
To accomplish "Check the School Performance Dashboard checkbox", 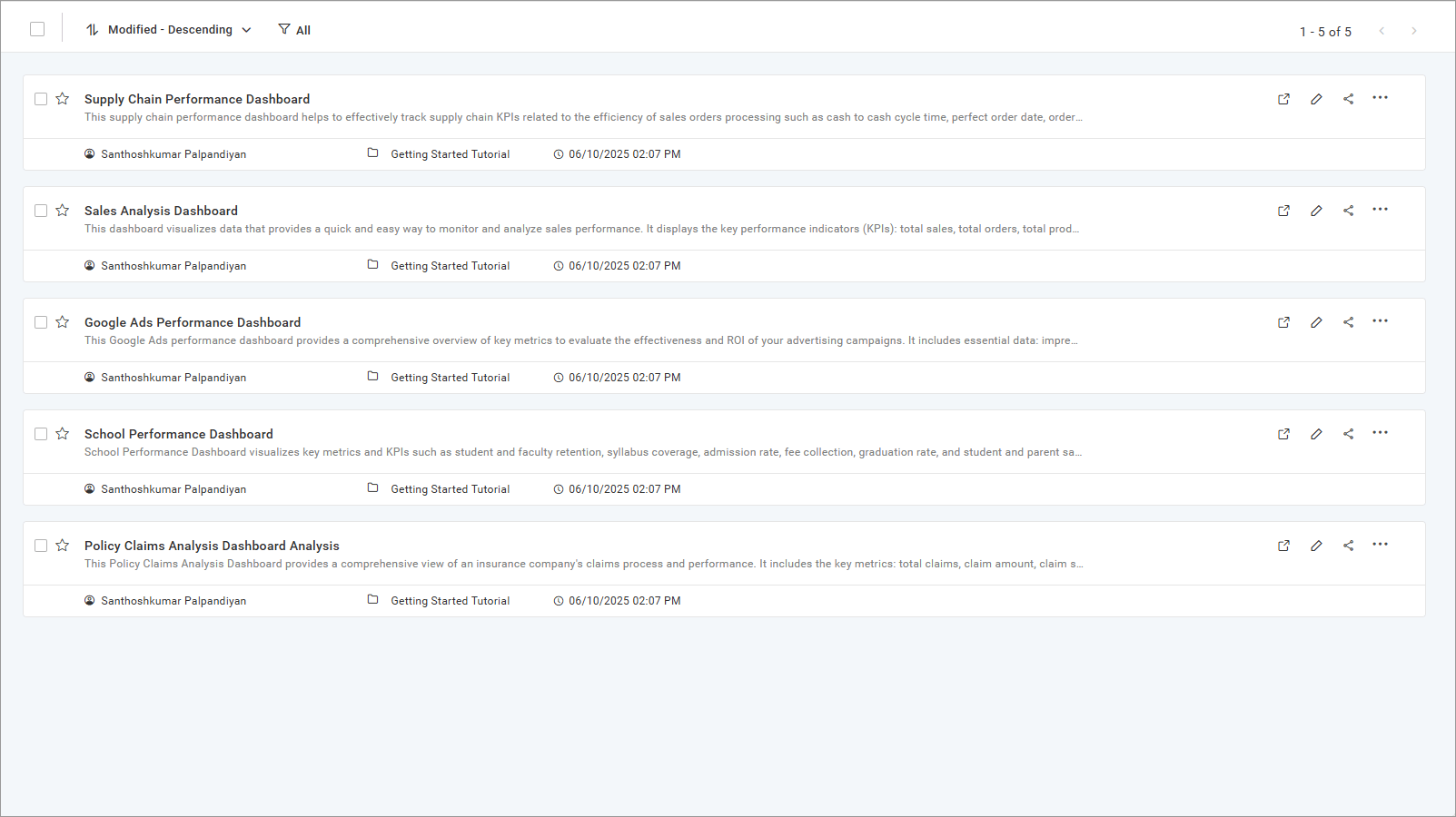I will point(40,433).
